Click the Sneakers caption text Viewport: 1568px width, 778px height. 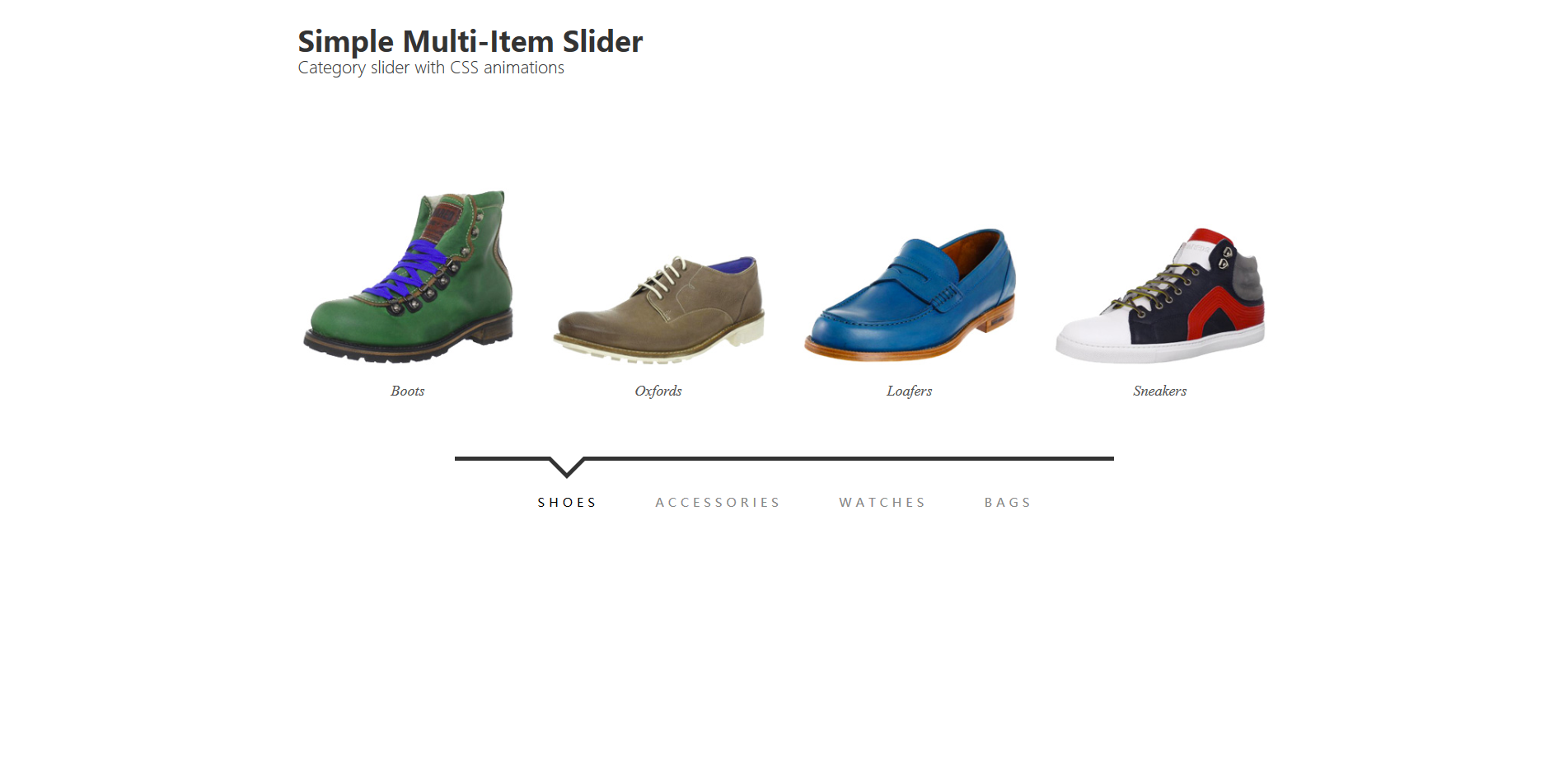pyautogui.click(x=1160, y=391)
